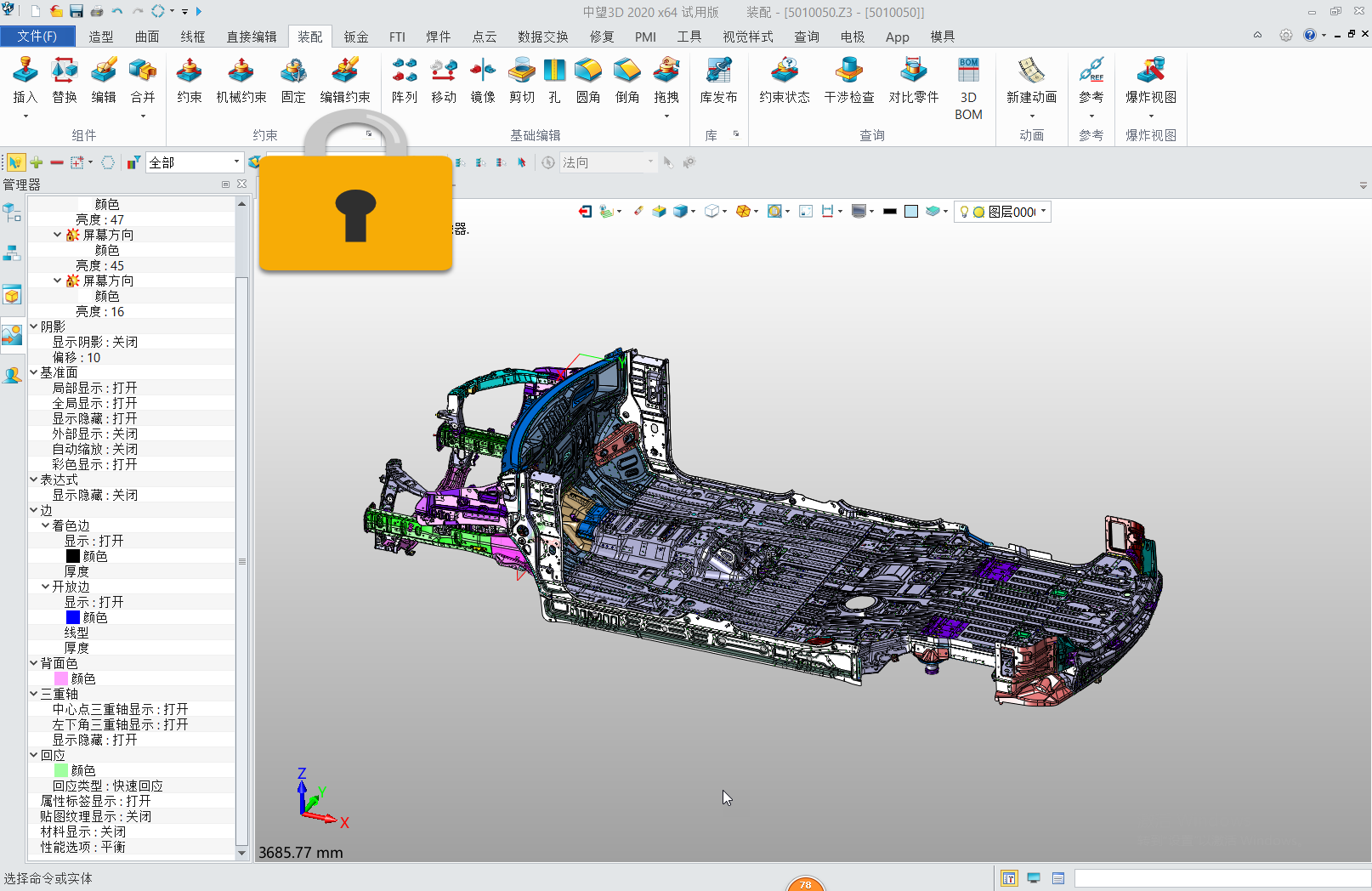The width and height of the screenshot is (1372, 891).
Task: Select the 约束 (Constraint) tool
Action: click(x=189, y=81)
